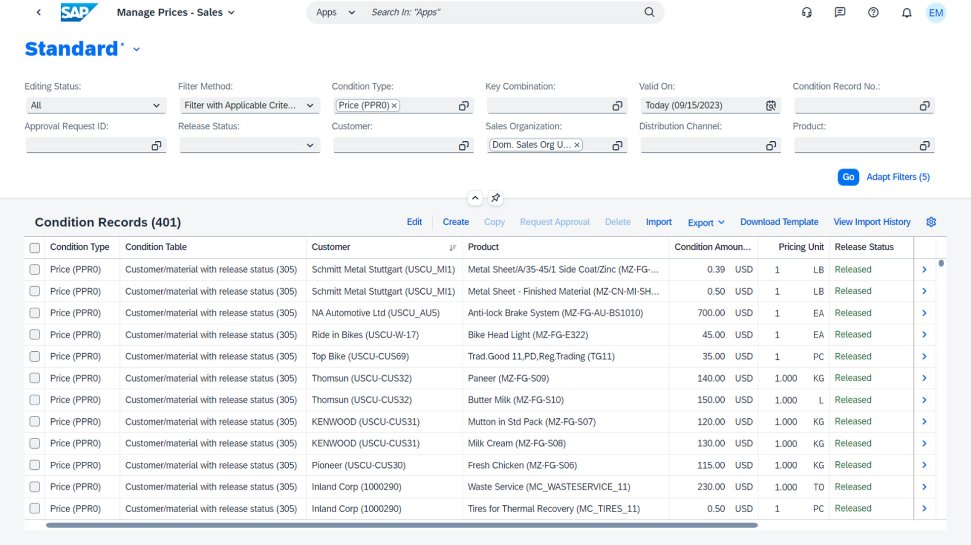Click the back navigation arrow
Screen dimensions: 971x545
[39, 13]
